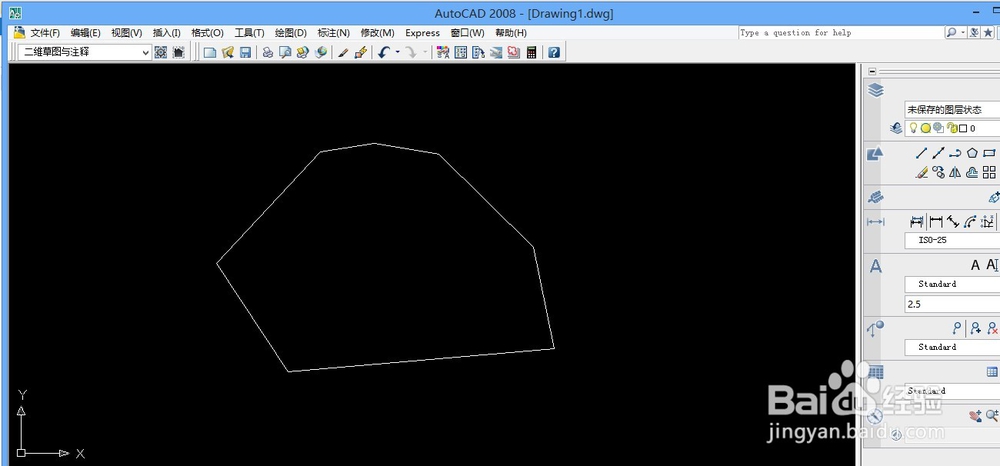This screenshot has width=1000, height=466.
Task: Click the layer 0 color swatch
Action: click(963, 128)
